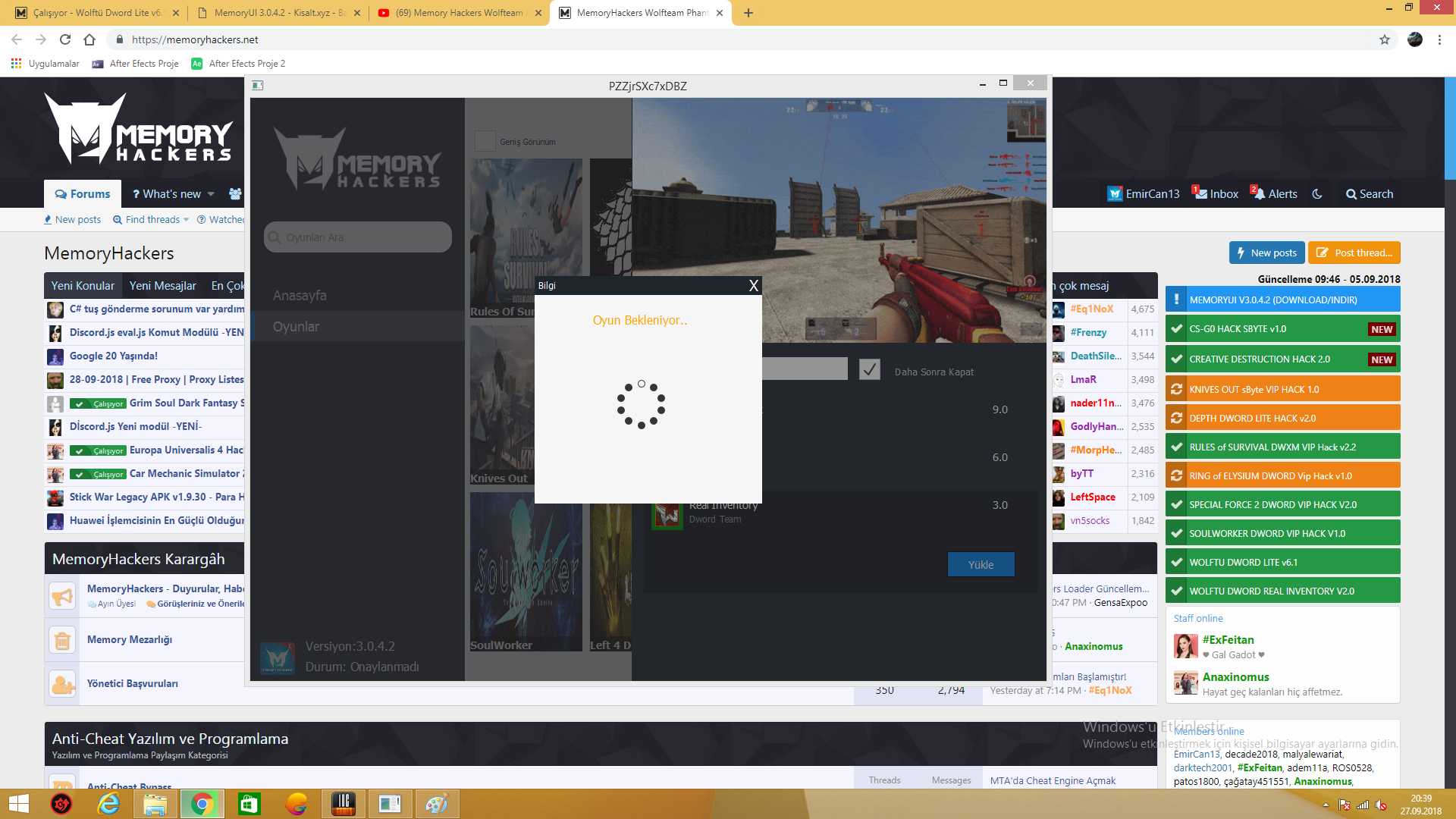1456x819 pixels.
Task: Select the SoulWorker game thumbnail
Action: point(526,573)
